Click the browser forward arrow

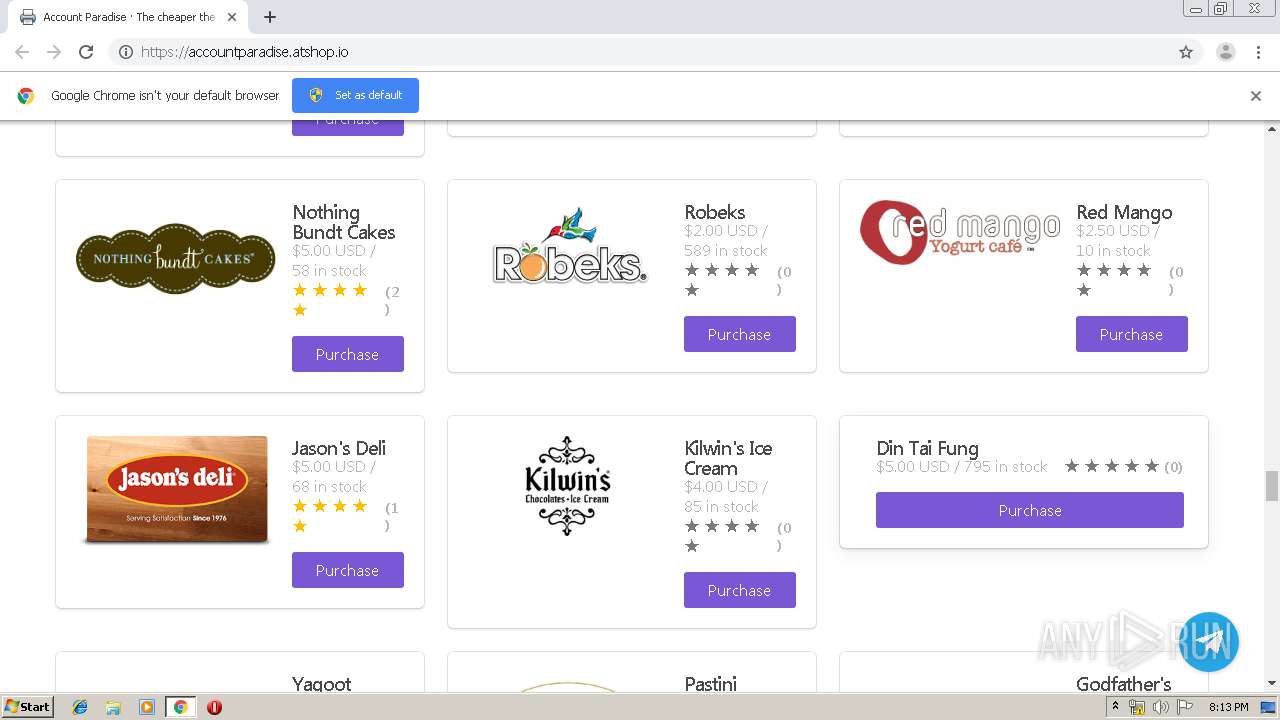pos(54,52)
